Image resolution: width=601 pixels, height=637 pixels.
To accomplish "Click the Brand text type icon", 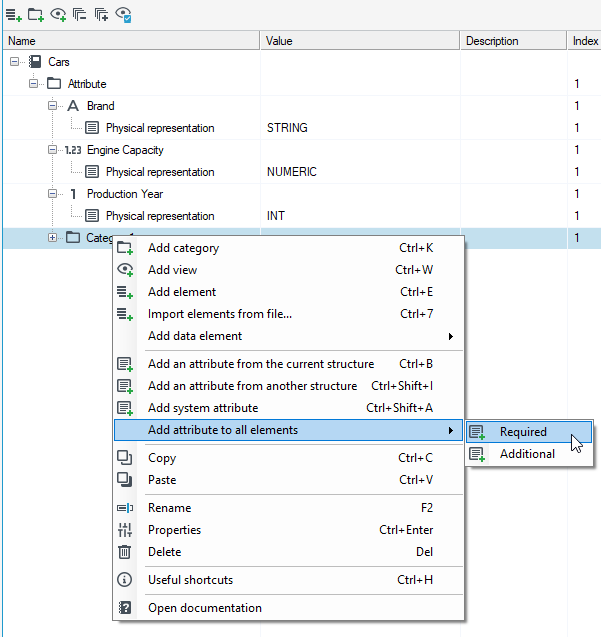I will pyautogui.click(x=73, y=106).
